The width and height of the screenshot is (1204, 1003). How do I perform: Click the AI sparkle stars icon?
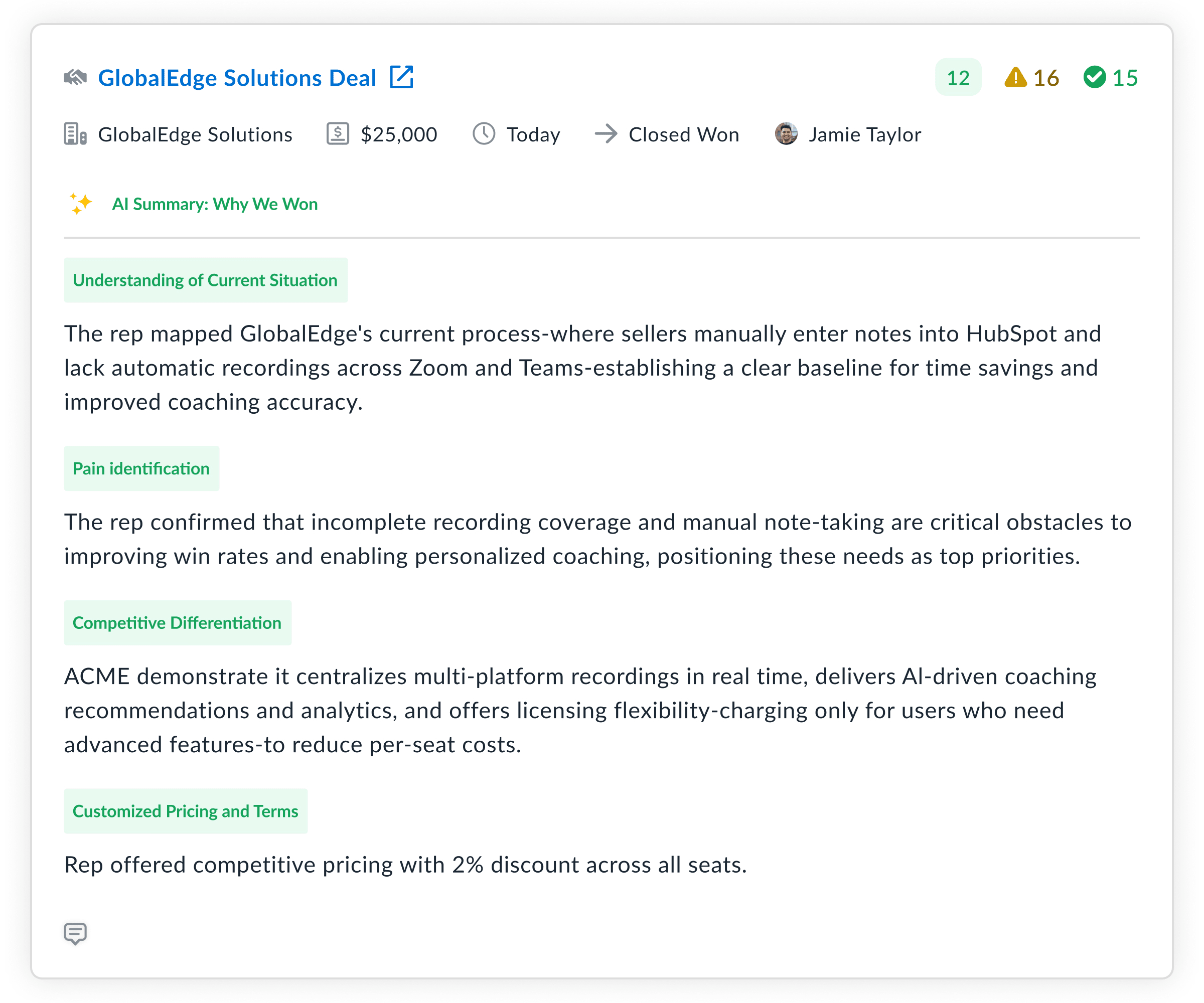coord(80,204)
